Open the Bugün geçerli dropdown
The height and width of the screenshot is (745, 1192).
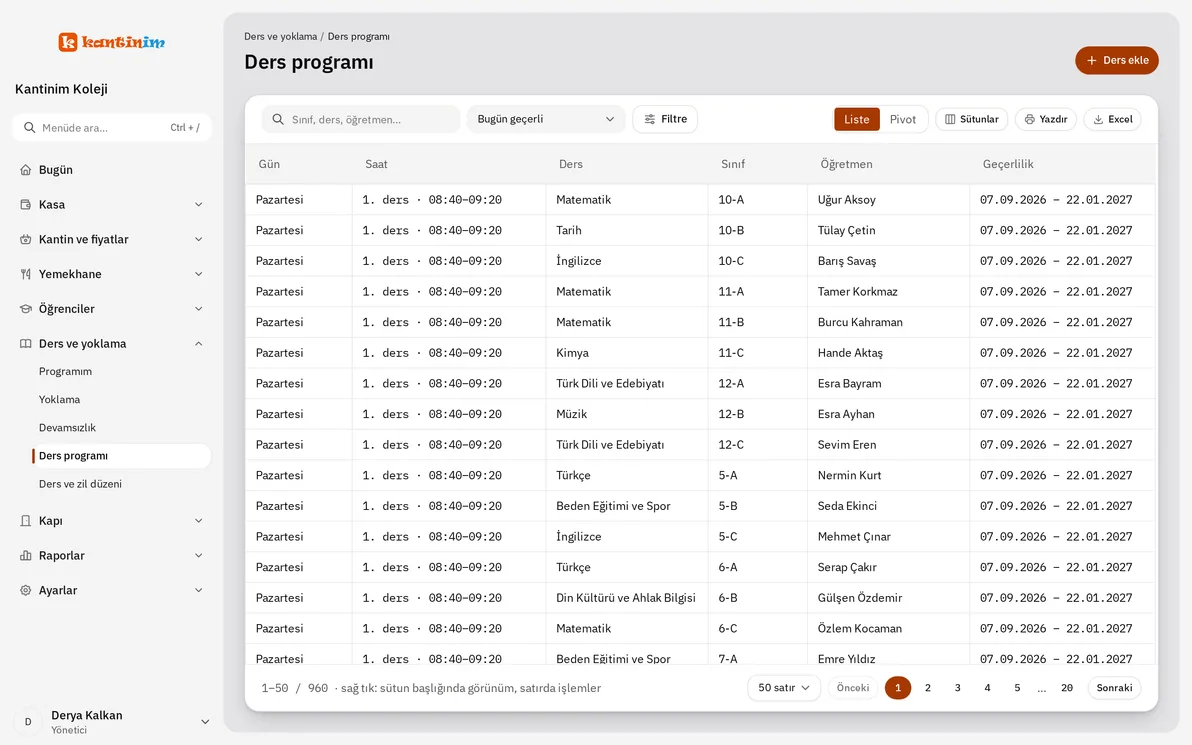546,119
